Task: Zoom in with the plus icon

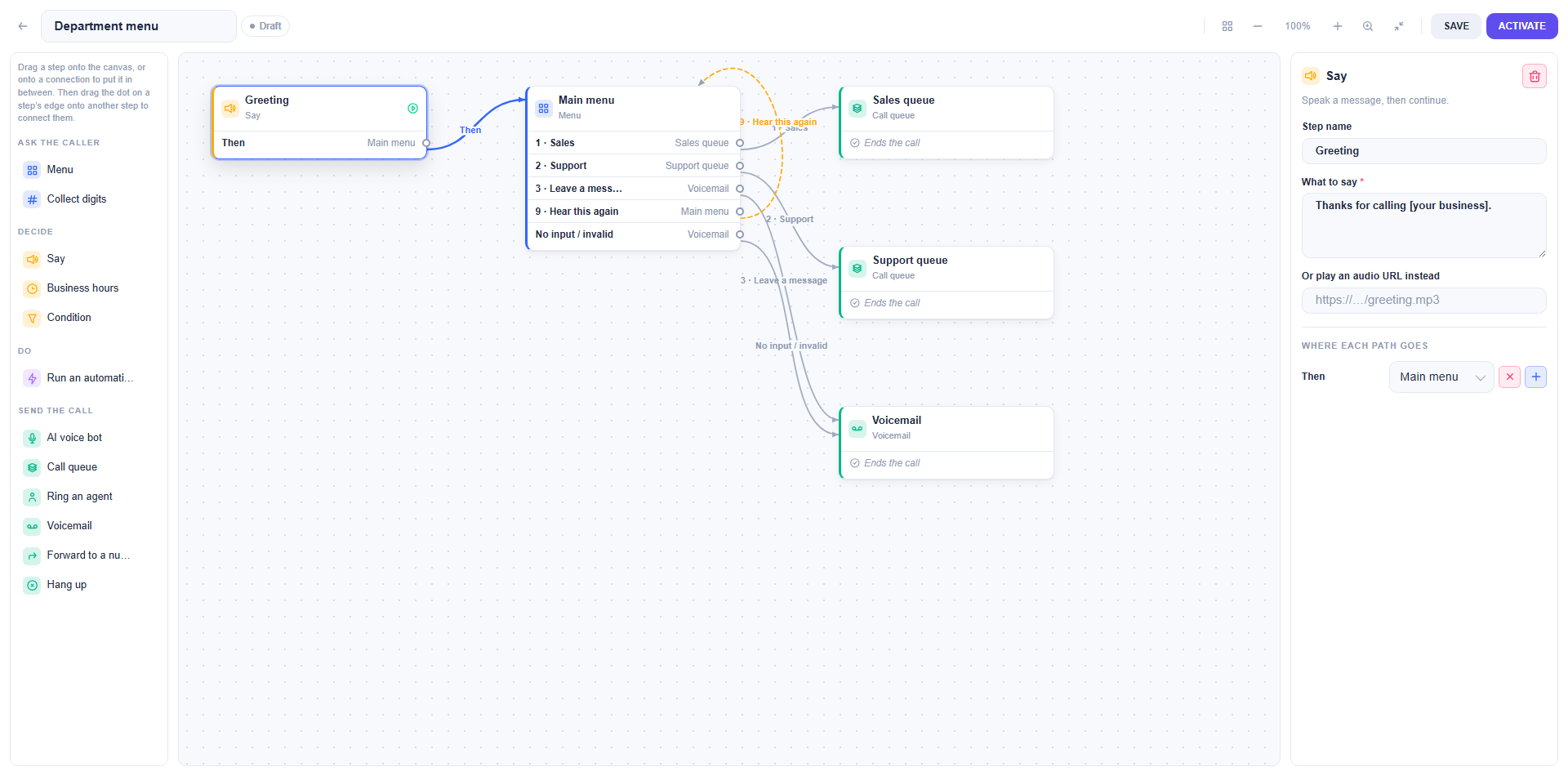Action: (x=1338, y=26)
